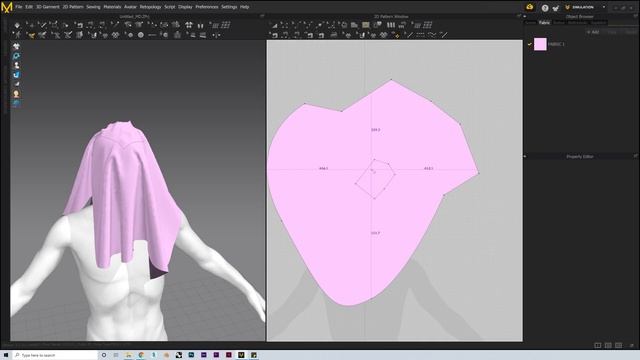Click the blue shirt icon in 3D viewport sidebar

(16, 75)
